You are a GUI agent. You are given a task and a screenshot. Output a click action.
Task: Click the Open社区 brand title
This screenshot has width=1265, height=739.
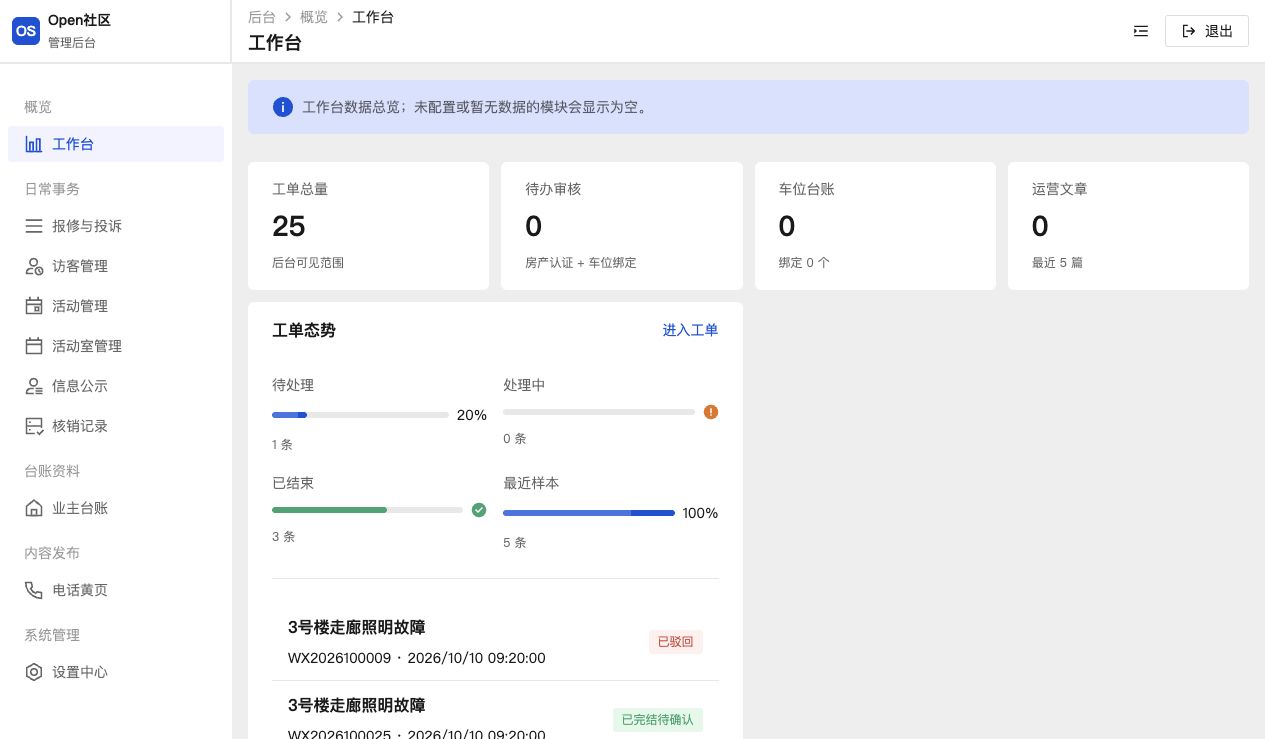click(x=79, y=21)
